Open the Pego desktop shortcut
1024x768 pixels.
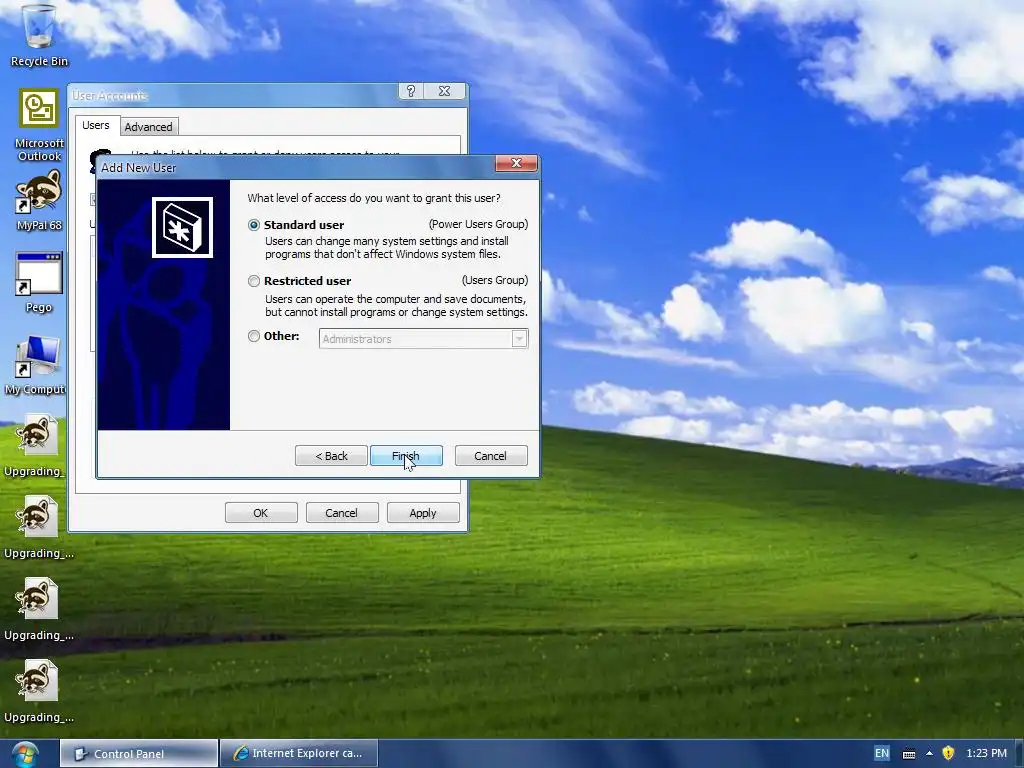click(39, 281)
